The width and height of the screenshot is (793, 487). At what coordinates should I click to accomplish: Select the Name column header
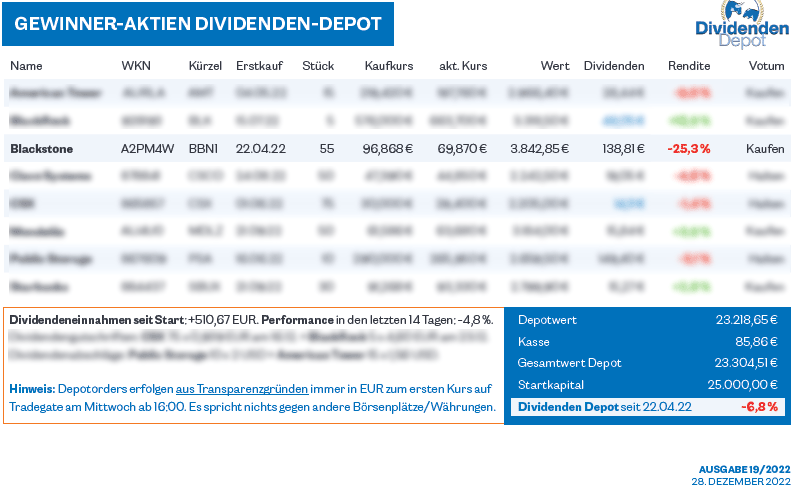(26, 66)
